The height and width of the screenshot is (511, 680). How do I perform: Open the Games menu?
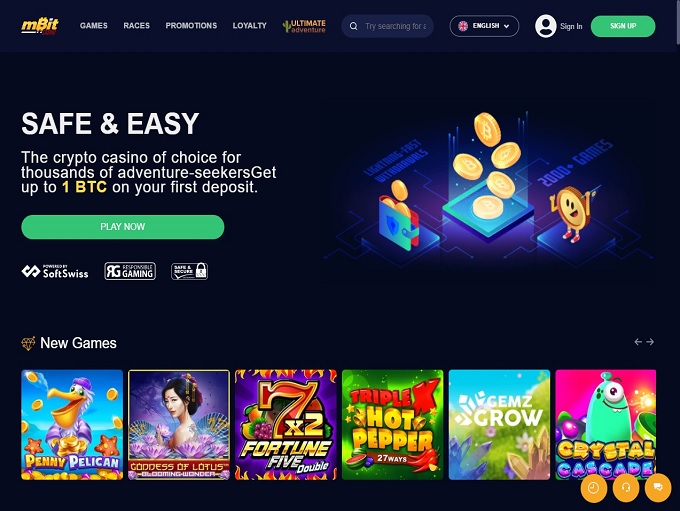coord(94,26)
